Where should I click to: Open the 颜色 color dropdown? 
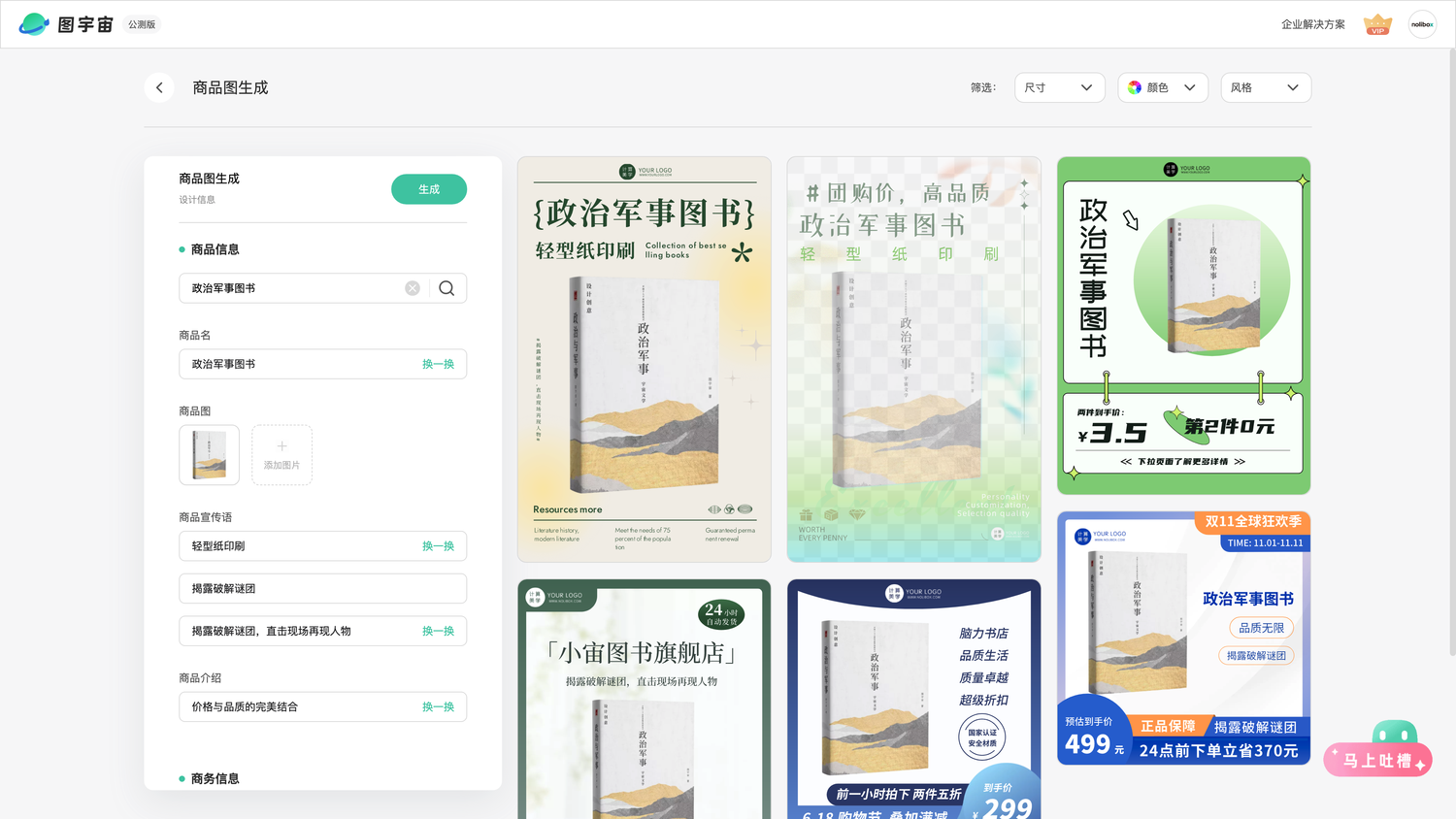click(x=1163, y=87)
